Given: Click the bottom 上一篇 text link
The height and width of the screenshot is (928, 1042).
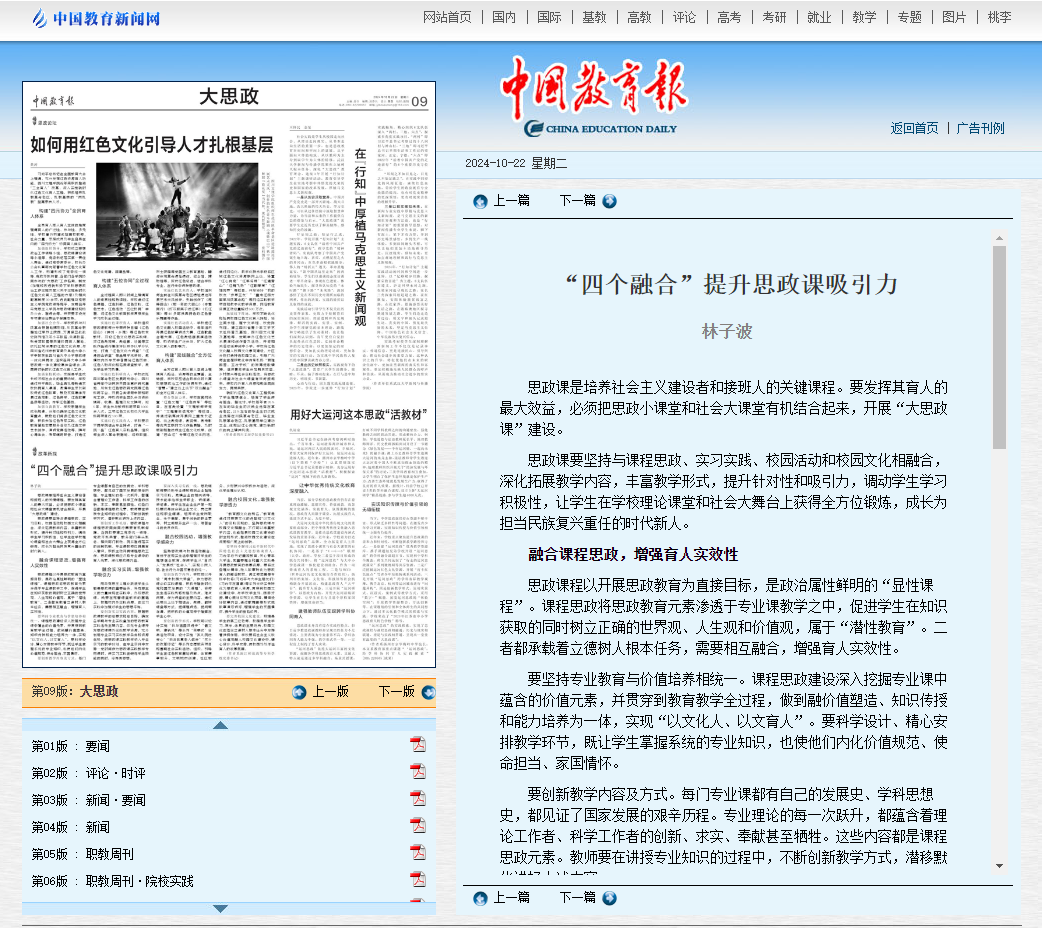Looking at the screenshot, I should (512, 898).
